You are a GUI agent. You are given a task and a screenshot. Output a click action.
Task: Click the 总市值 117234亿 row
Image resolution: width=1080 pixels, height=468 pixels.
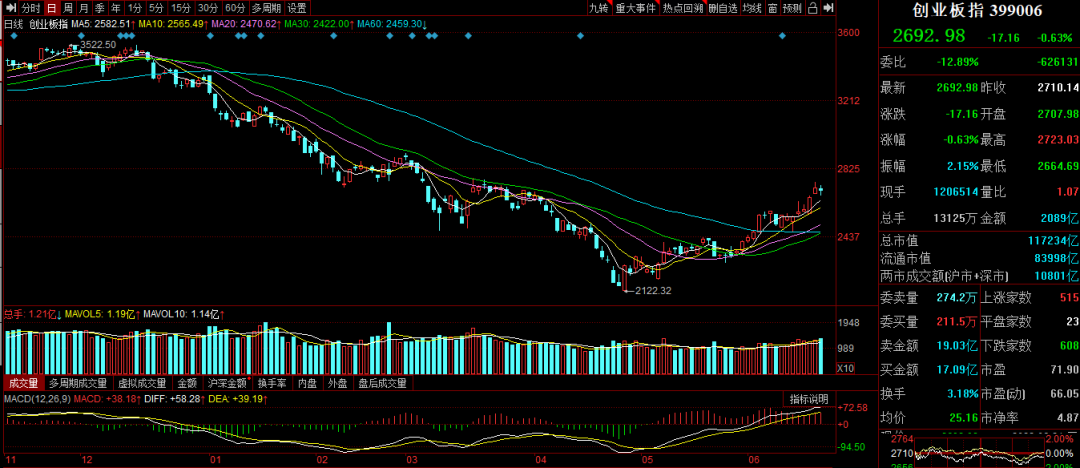pos(979,241)
